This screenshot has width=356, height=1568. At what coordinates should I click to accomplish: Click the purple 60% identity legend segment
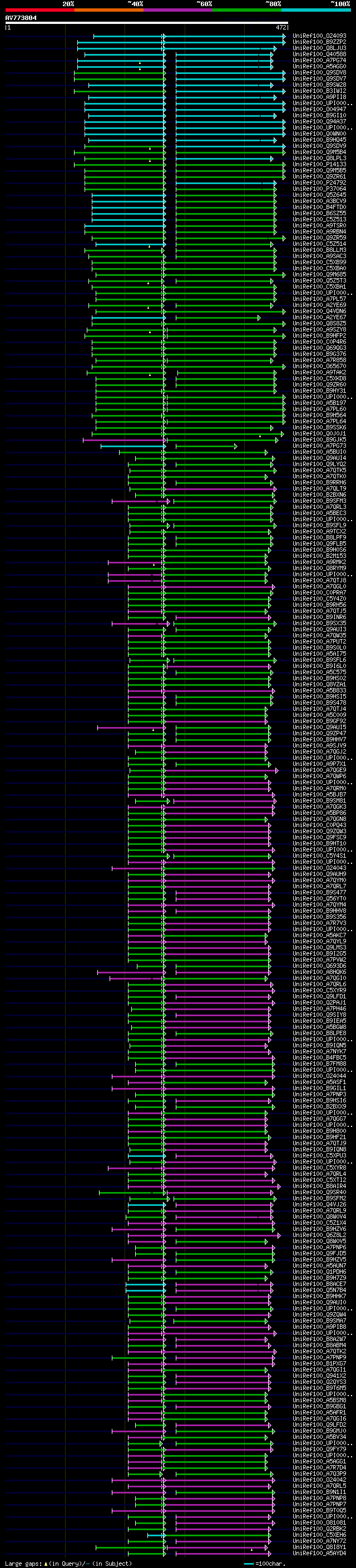pyautogui.click(x=177, y=10)
